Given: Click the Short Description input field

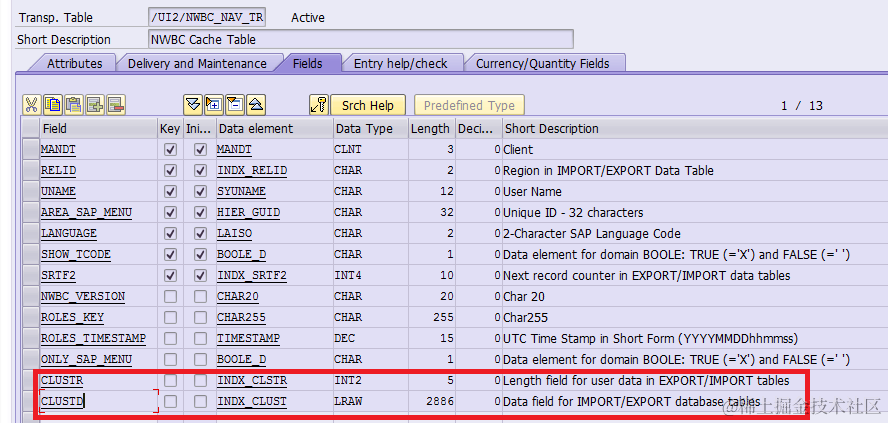Looking at the screenshot, I should click(360, 40).
